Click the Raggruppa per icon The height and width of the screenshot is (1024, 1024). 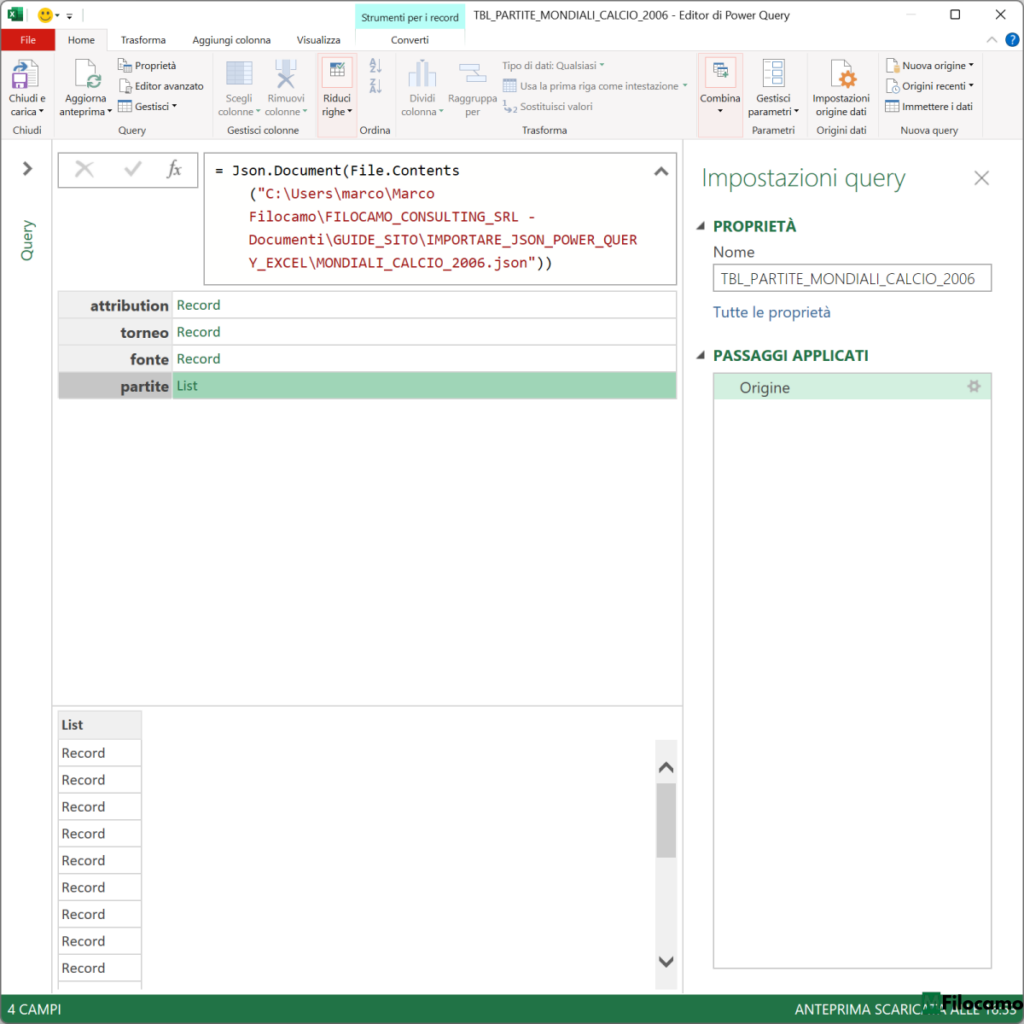pos(472,74)
